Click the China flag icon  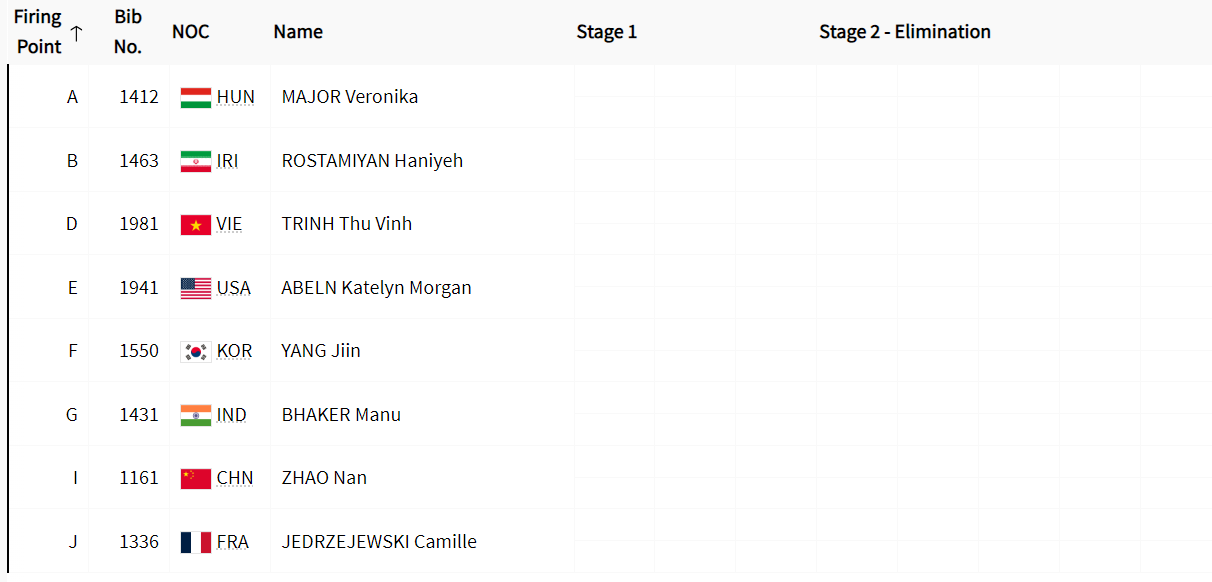pos(196,478)
